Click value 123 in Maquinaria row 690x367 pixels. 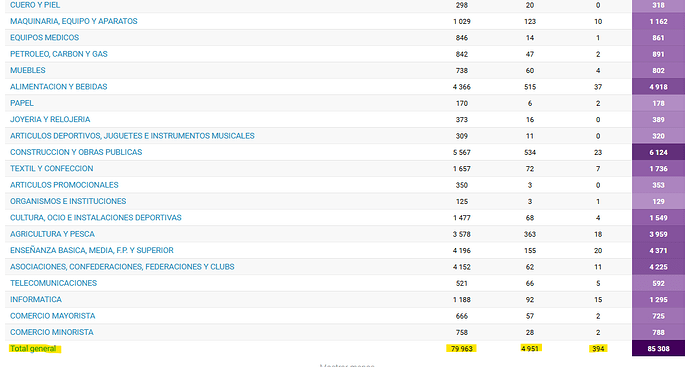530,21
